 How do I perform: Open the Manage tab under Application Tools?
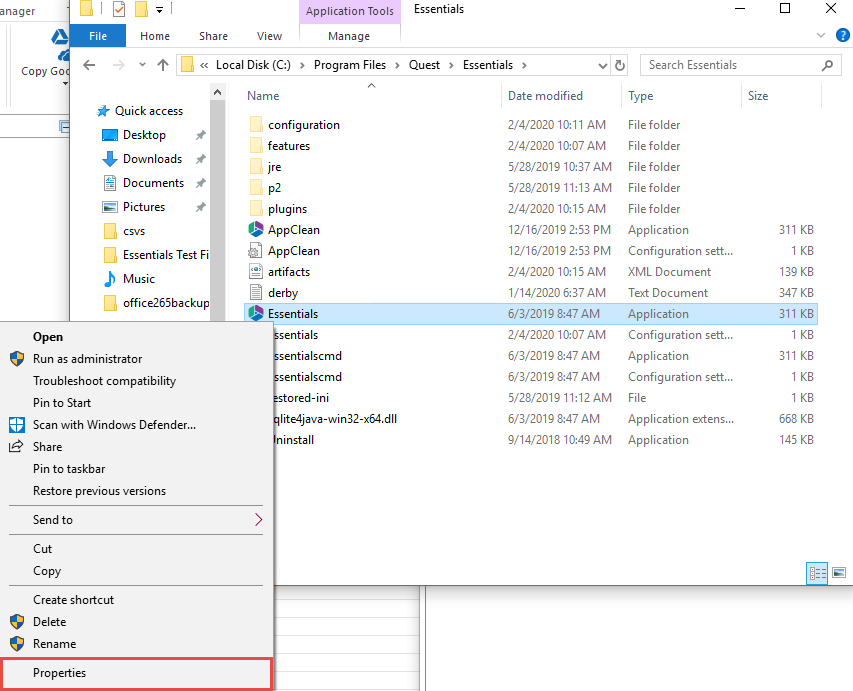pyautogui.click(x=349, y=35)
